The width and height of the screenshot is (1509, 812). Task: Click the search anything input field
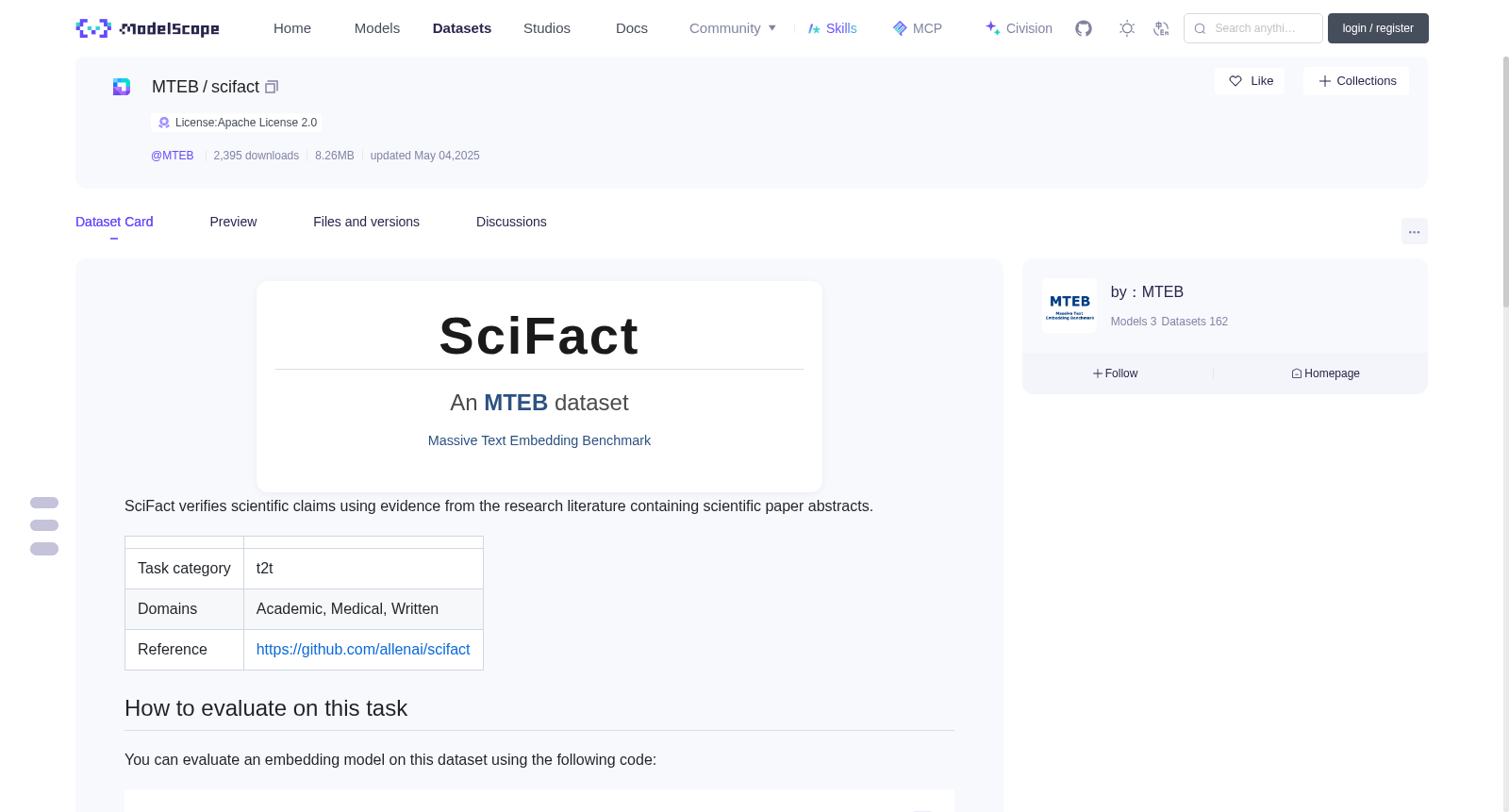pyautogui.click(x=1253, y=28)
